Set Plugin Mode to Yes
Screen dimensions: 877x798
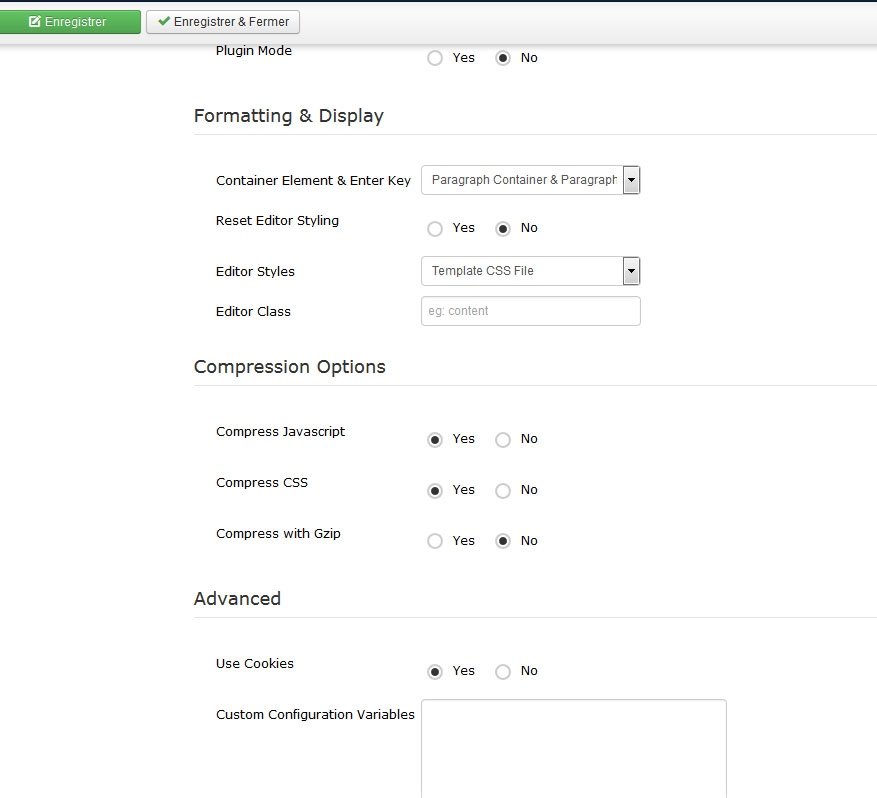click(x=435, y=58)
